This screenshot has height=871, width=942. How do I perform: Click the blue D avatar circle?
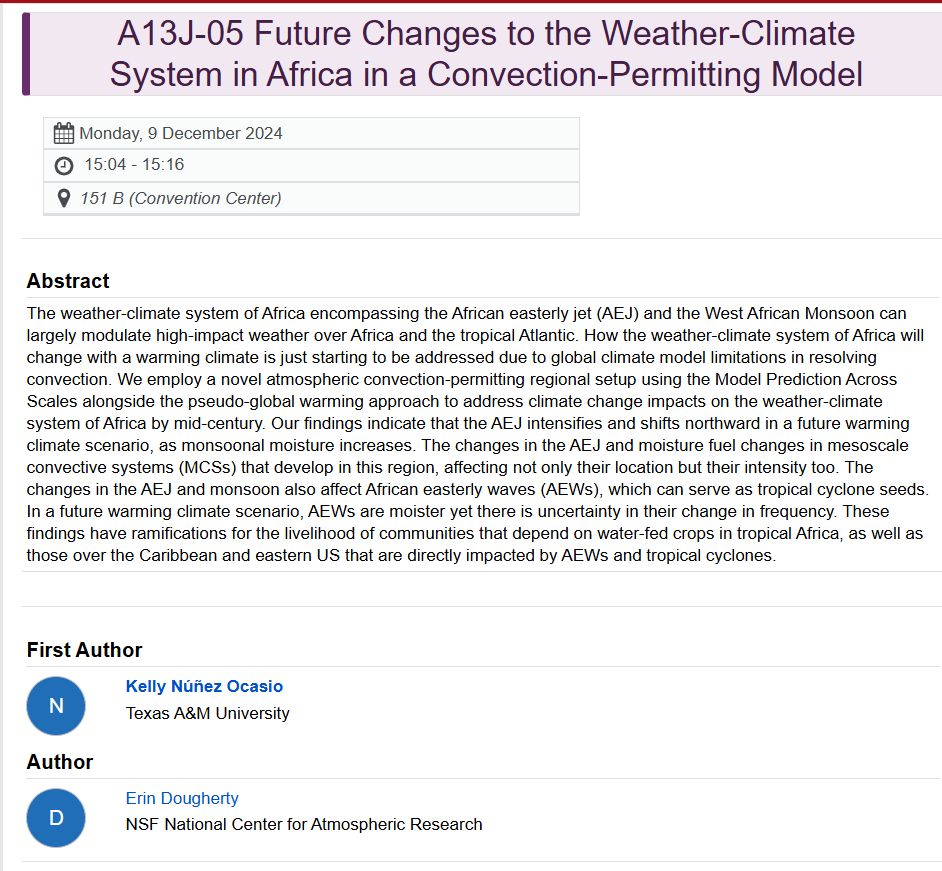[56, 818]
